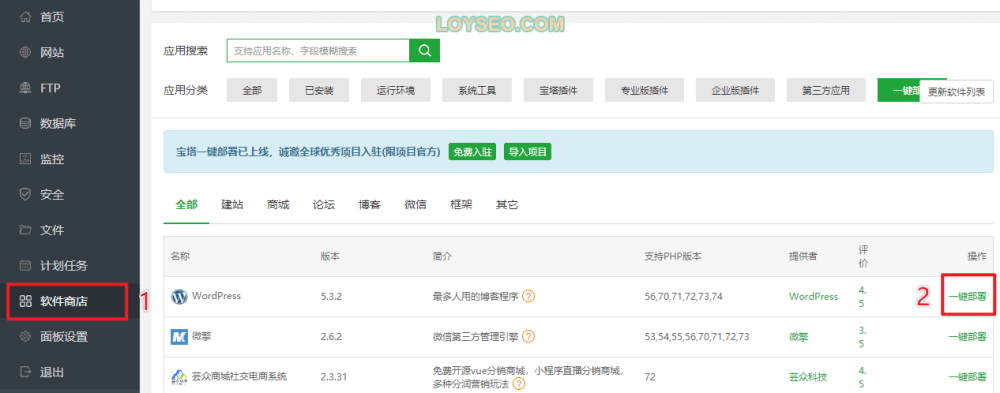Switch to the 博客 tab
Screen dimensions: 1000x393
(370, 205)
